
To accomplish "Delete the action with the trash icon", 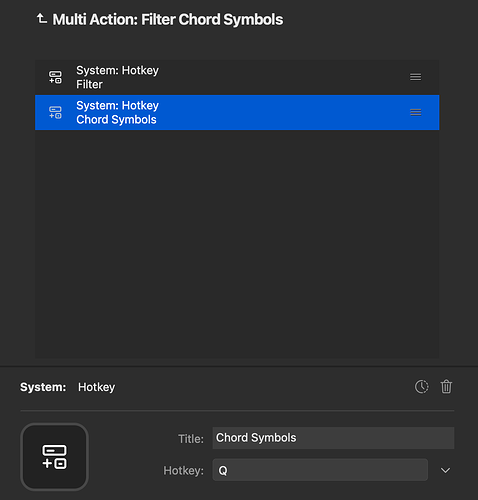I will click(x=446, y=387).
